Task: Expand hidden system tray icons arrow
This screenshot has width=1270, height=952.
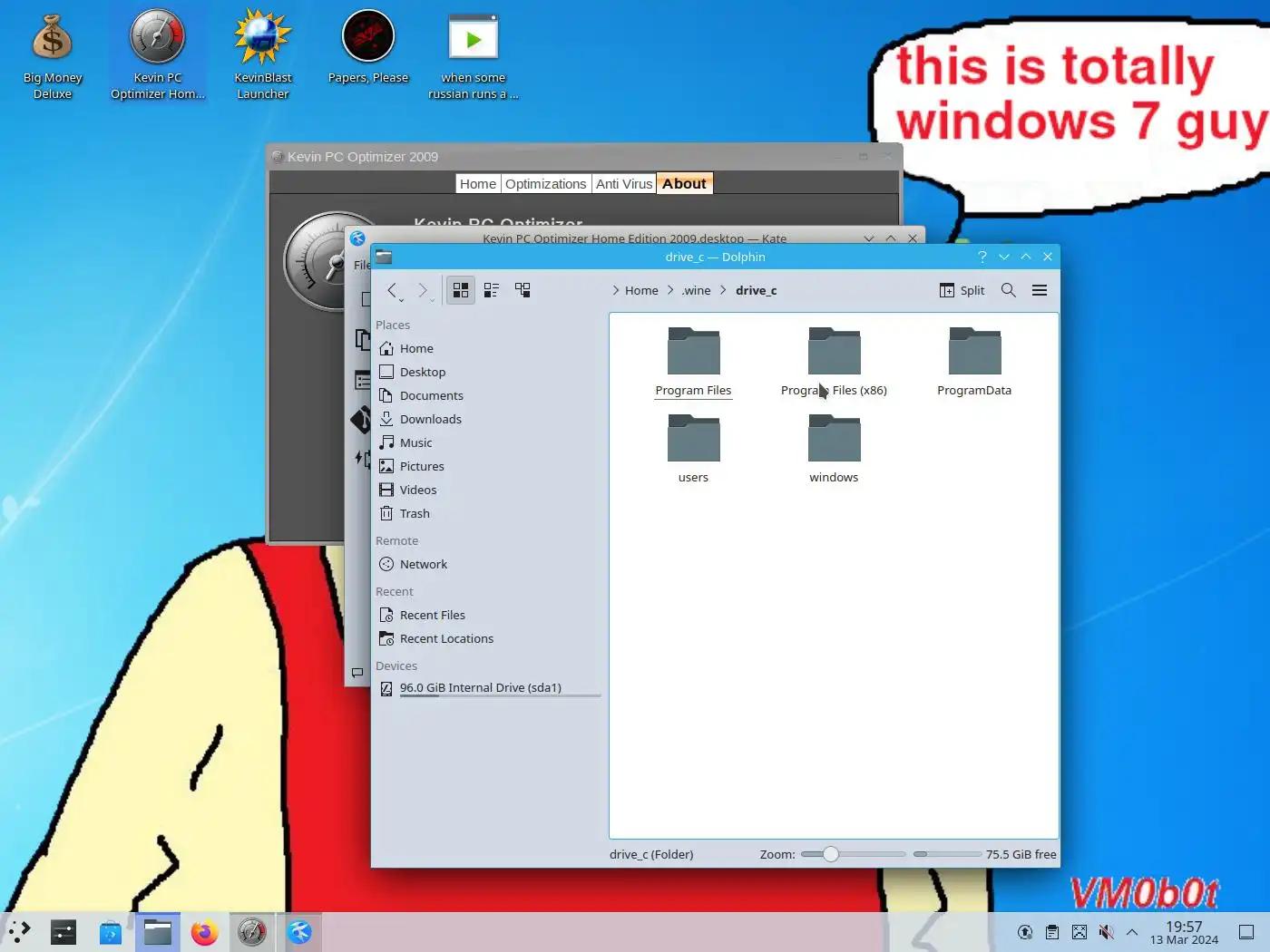Action: coord(1132,932)
